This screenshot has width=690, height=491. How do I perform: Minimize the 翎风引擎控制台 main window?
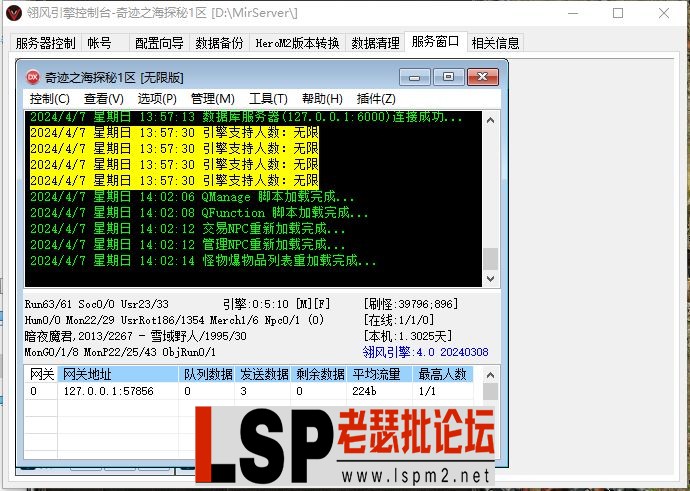(573, 13)
